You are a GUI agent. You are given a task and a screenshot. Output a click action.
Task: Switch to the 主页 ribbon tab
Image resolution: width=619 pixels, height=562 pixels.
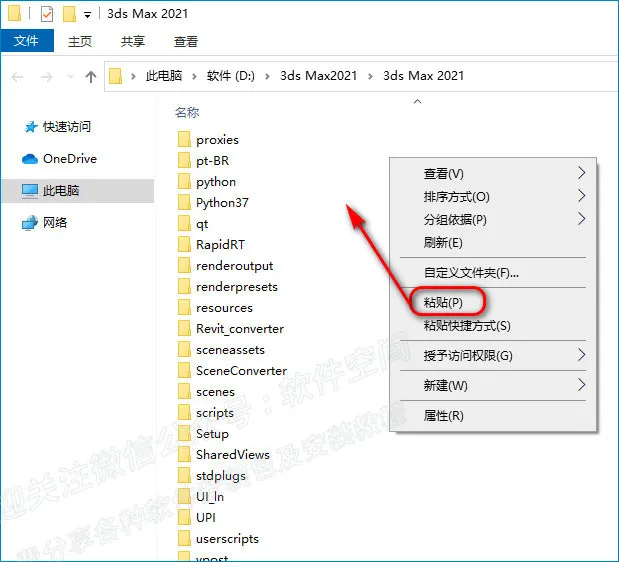tap(80, 41)
